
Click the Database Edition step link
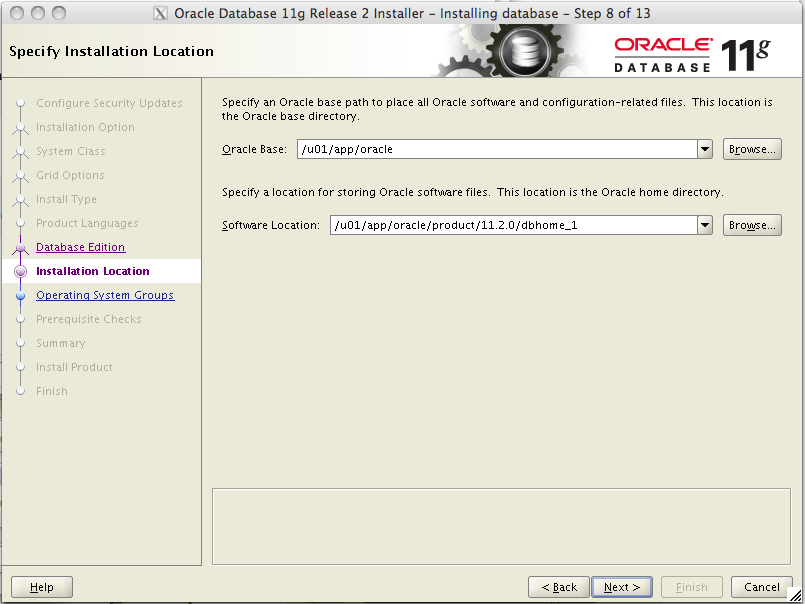coord(80,247)
